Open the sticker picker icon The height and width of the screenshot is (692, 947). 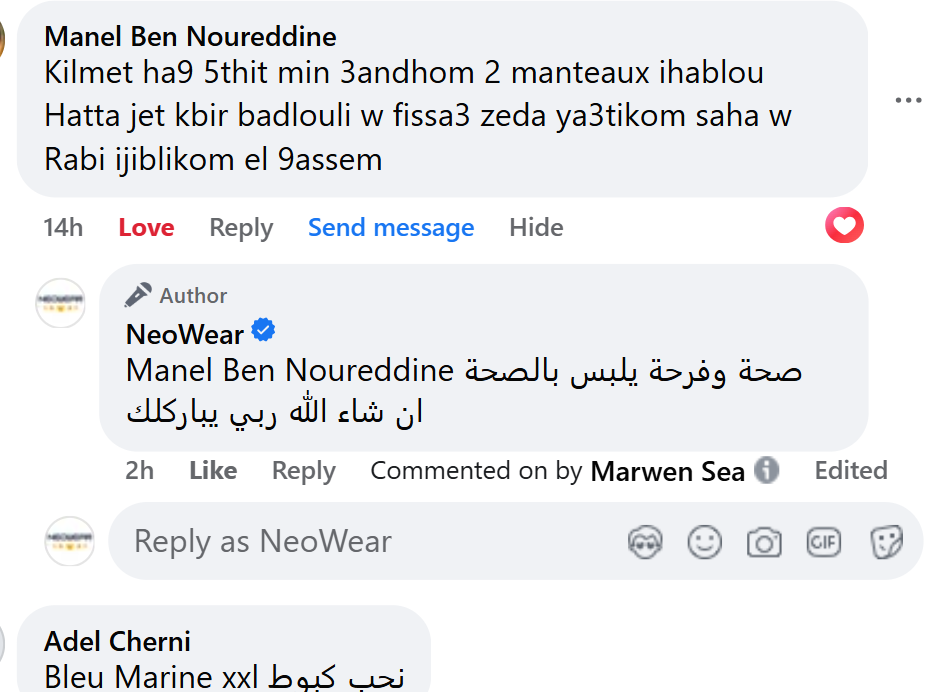pos(885,542)
